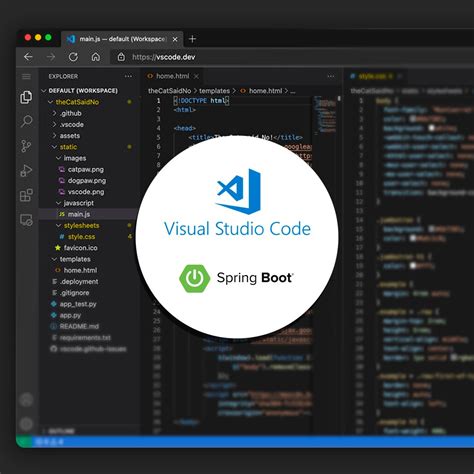Go forward in the browser
The width and height of the screenshot is (474, 474).
click(51, 57)
